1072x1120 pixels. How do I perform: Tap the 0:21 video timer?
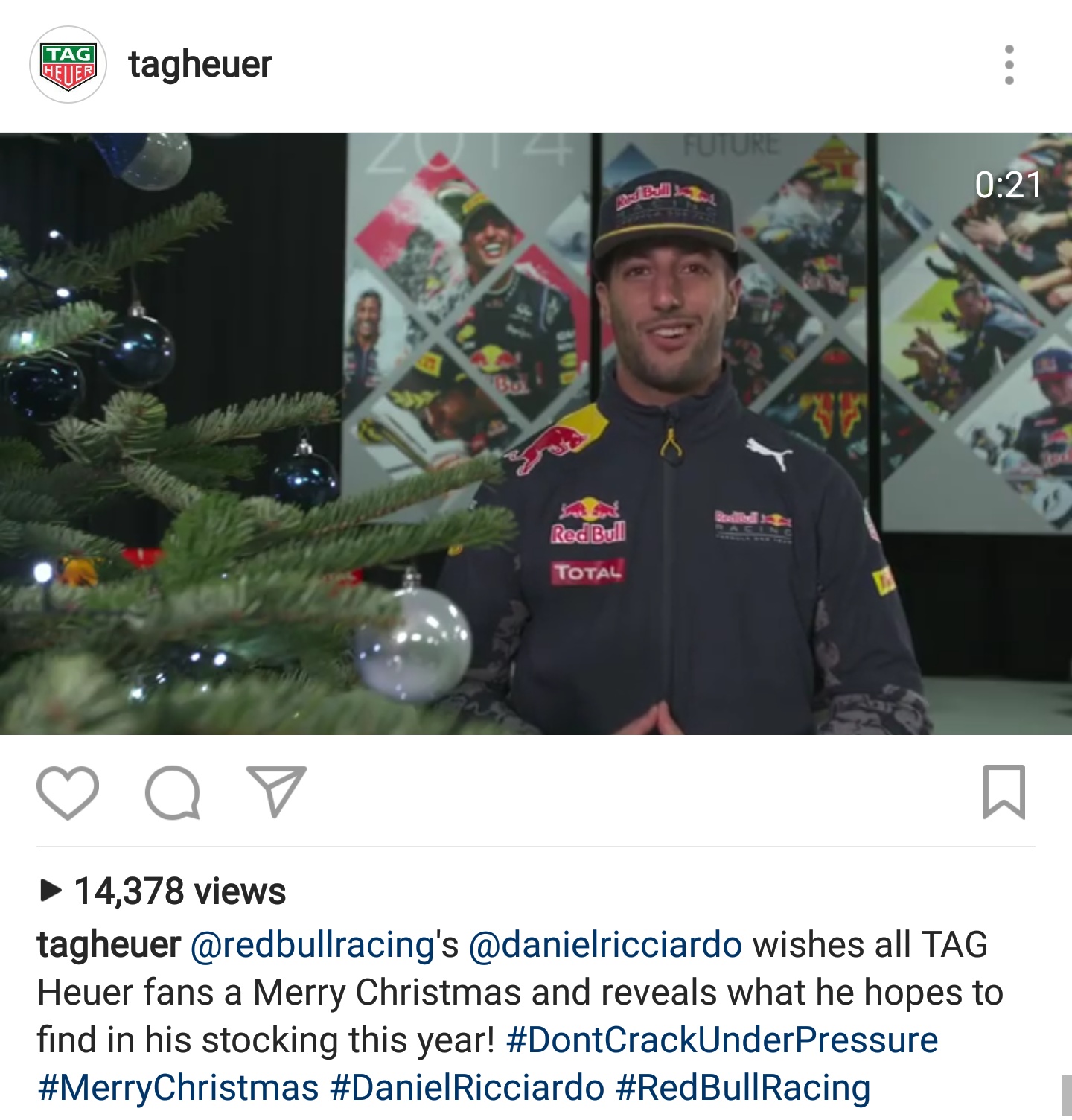pos(1008,185)
